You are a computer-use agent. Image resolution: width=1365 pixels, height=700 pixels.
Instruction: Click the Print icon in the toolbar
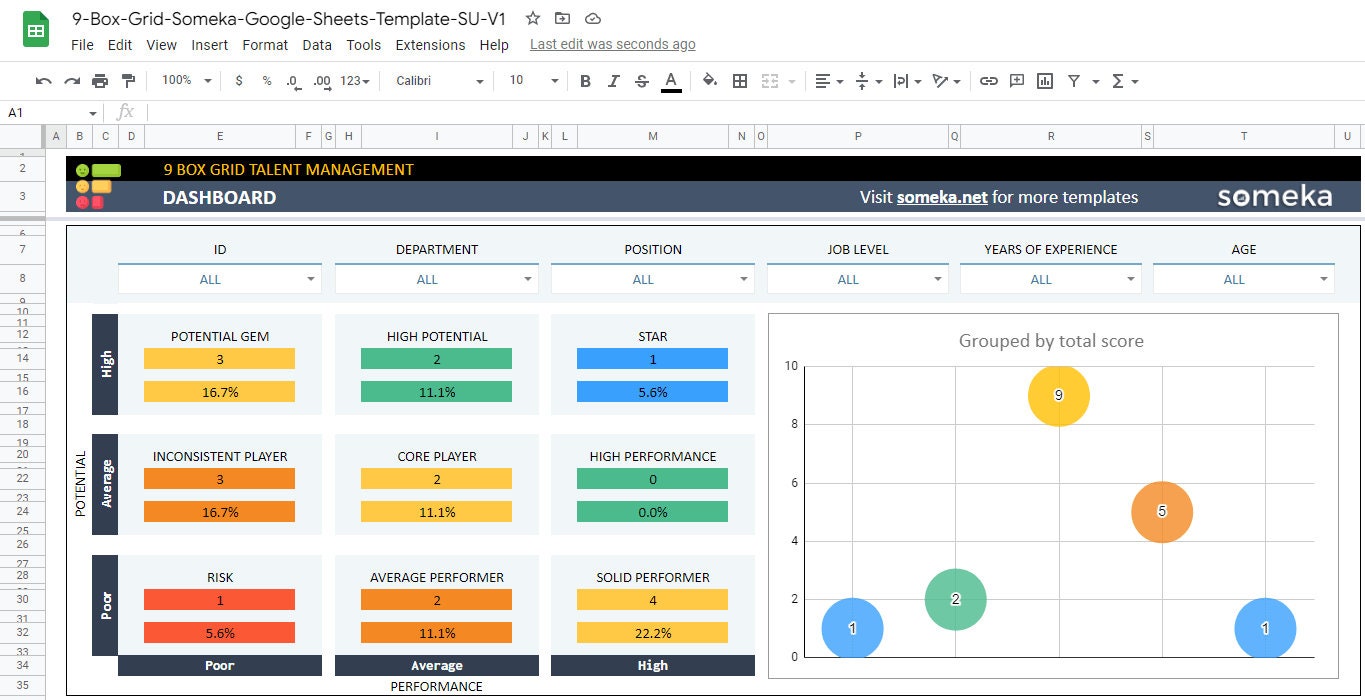(x=99, y=80)
